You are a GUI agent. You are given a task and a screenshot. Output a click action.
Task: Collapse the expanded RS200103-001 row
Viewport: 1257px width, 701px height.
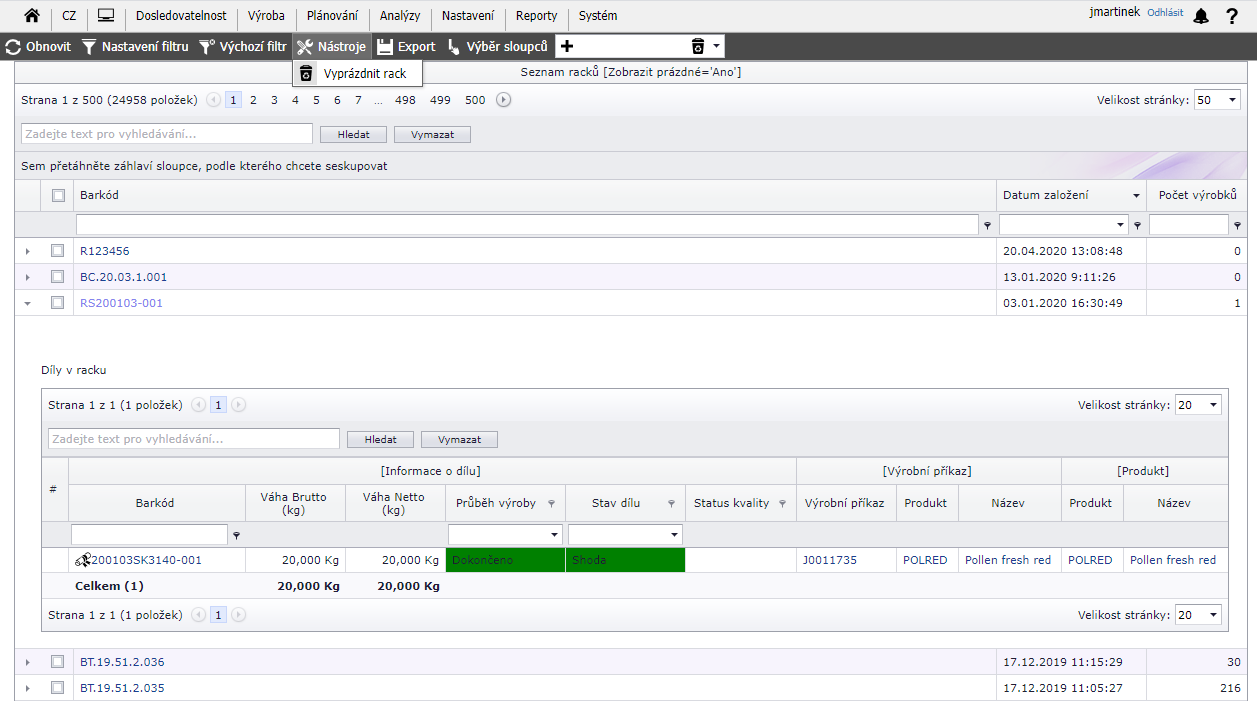coord(27,303)
